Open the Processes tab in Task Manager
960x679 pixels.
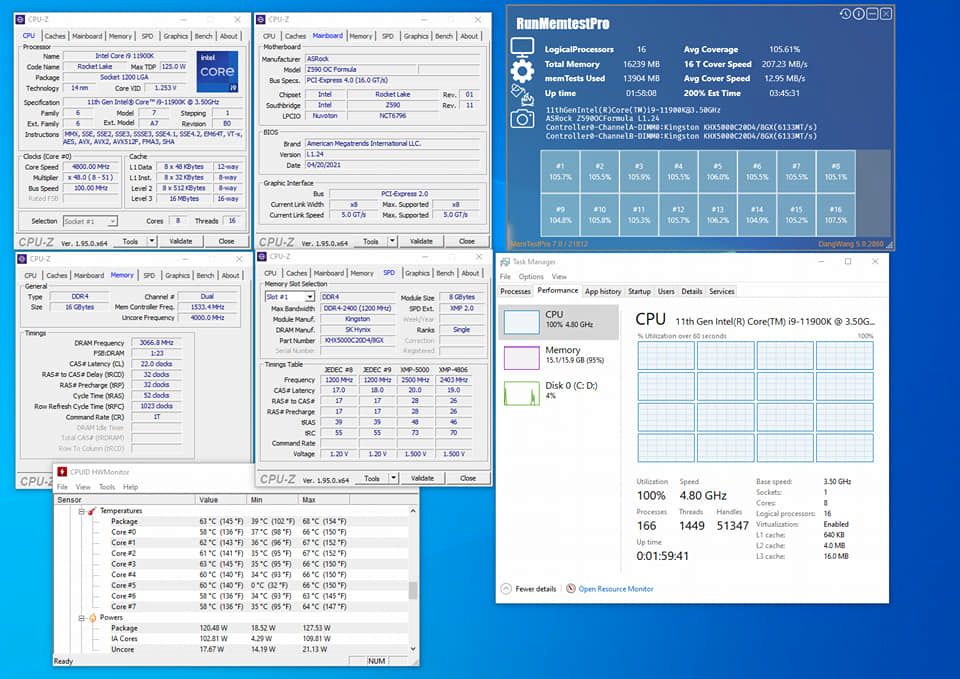[516, 291]
